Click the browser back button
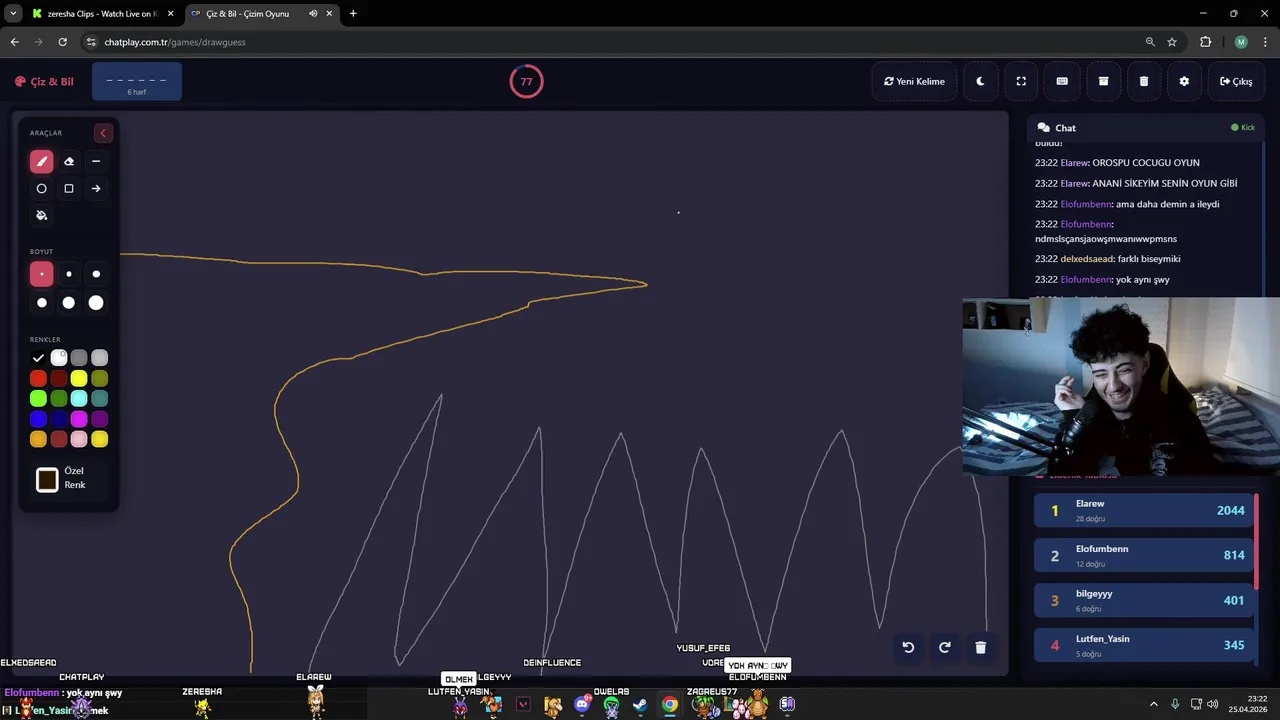Viewport: 1280px width, 720px height. pos(14,42)
